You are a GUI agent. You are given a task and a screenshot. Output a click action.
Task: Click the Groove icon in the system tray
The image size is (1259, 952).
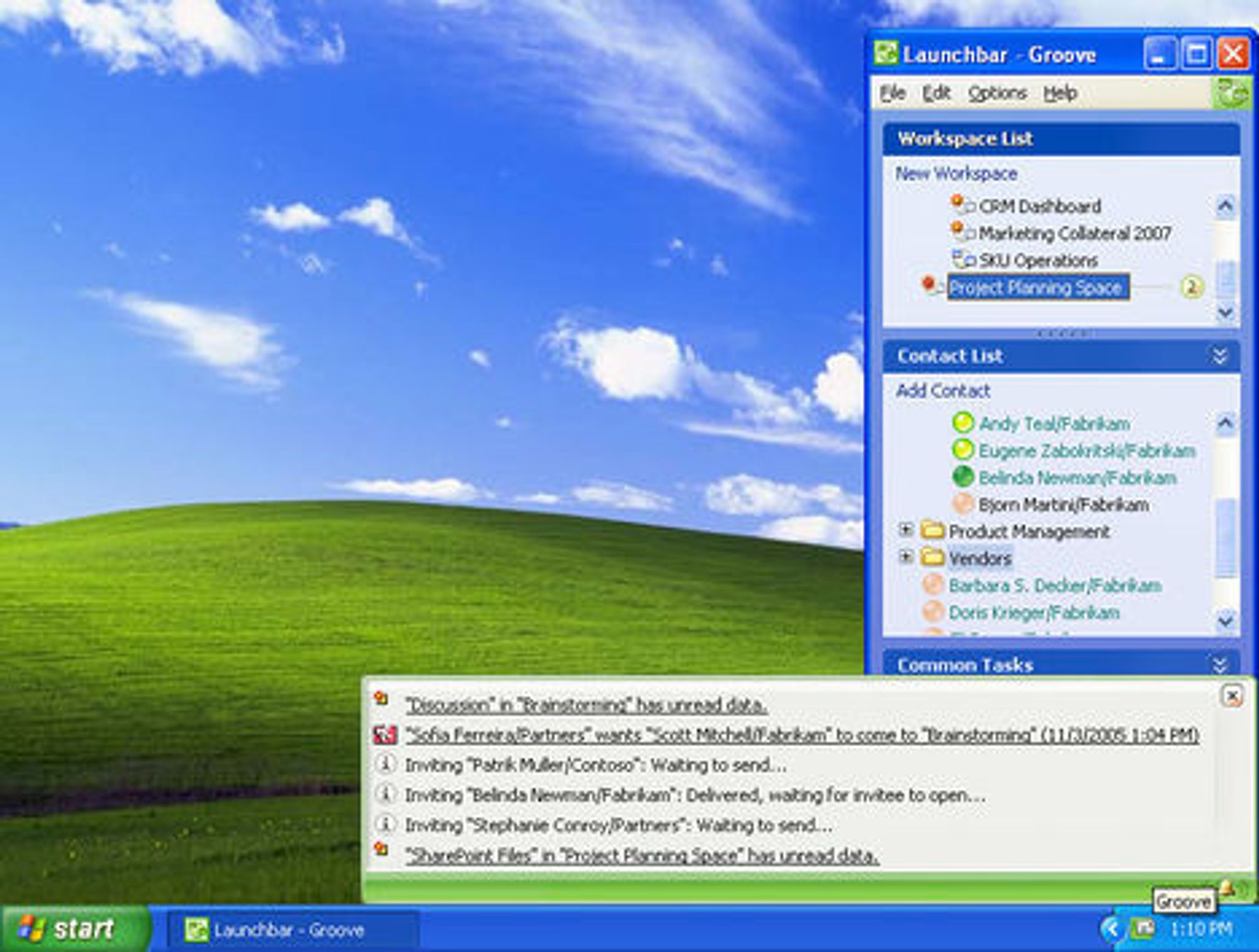point(1142,929)
